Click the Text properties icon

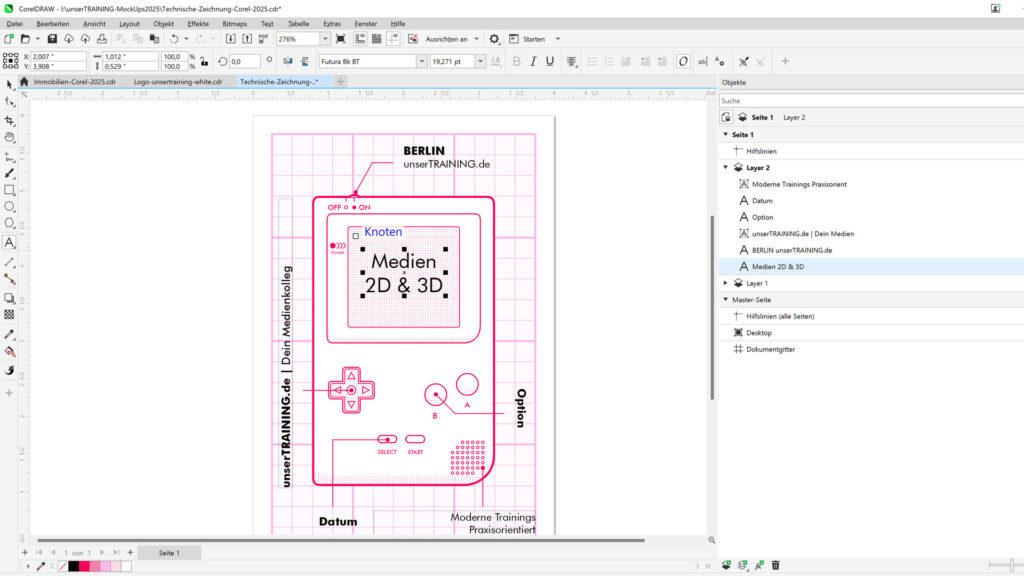pos(719,61)
